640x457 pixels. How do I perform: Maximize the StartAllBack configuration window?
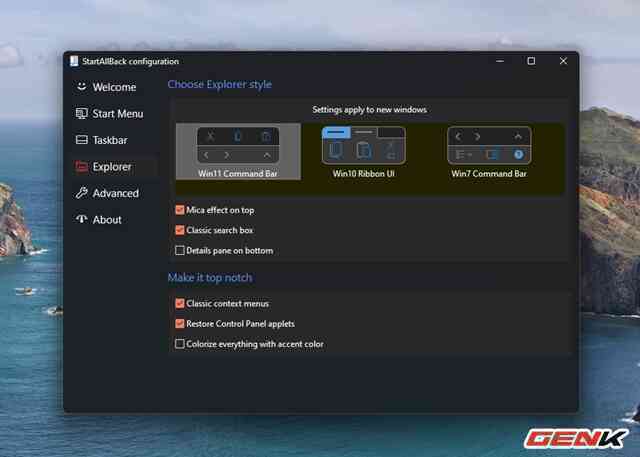(x=531, y=61)
